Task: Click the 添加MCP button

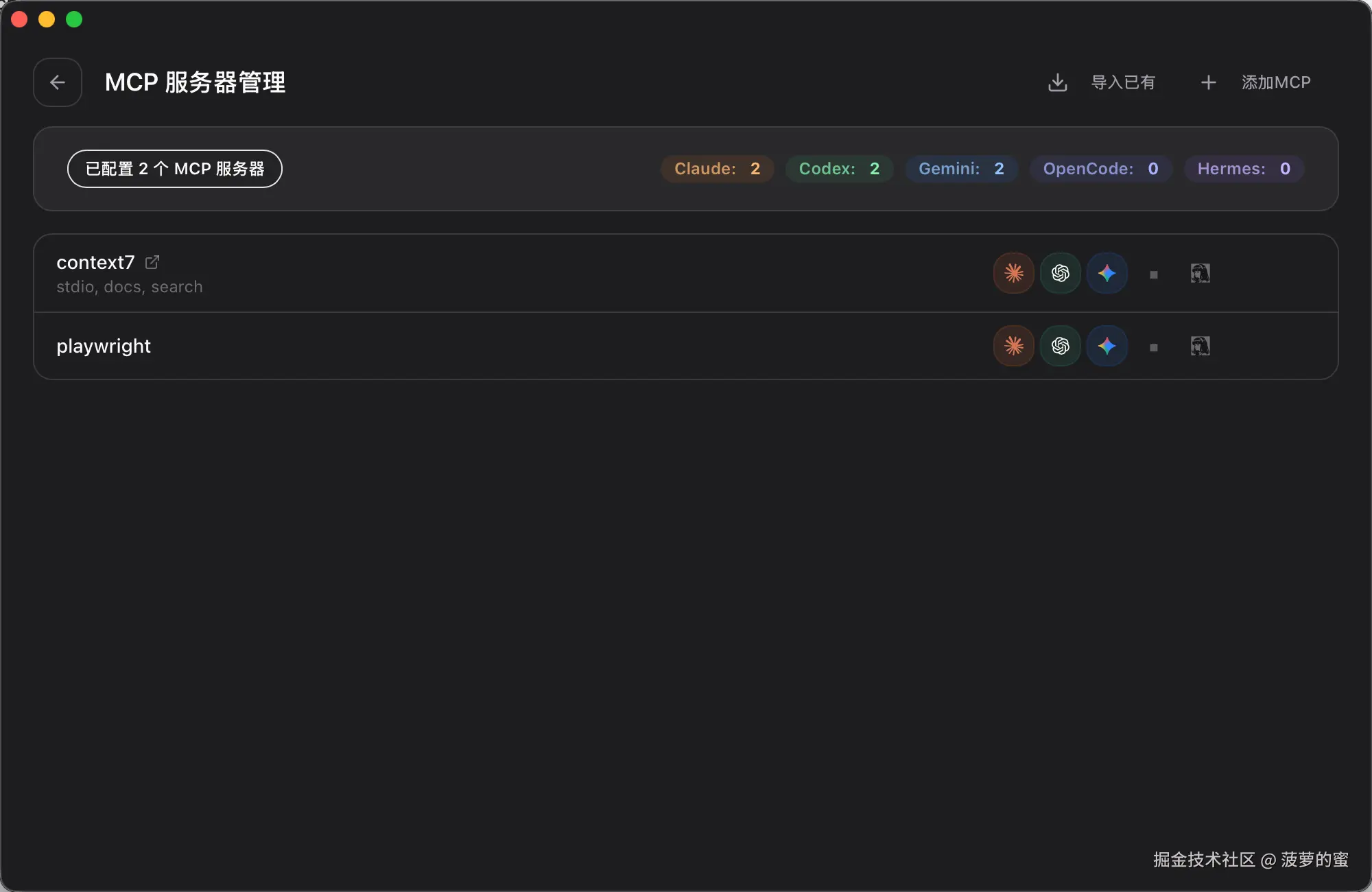Action: point(1275,82)
